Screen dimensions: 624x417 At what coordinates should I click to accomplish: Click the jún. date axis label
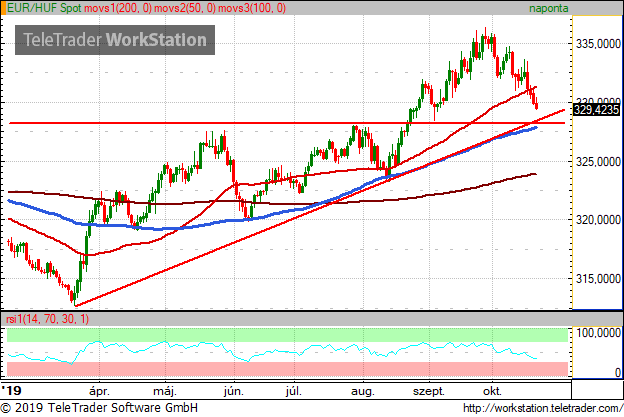pyautogui.click(x=234, y=391)
